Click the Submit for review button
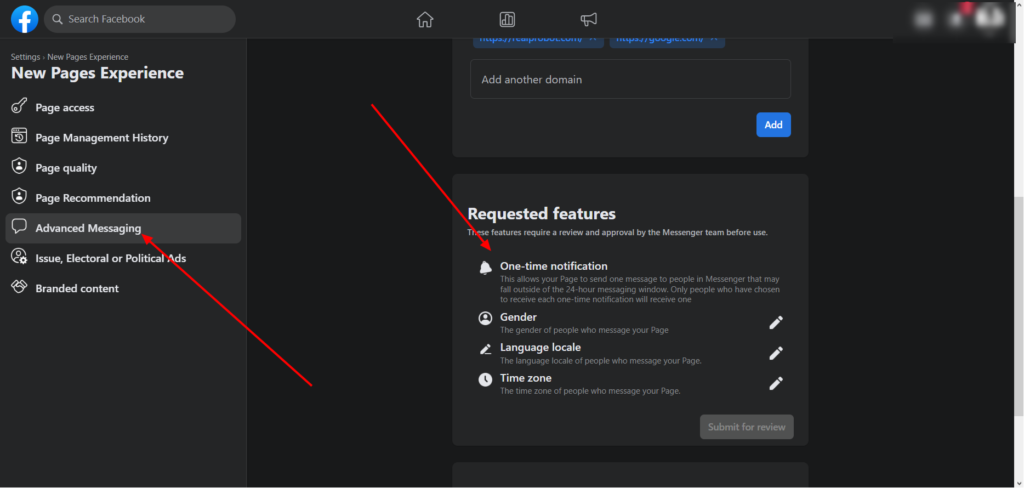Screen dimensions: 1024x488 pos(746,427)
